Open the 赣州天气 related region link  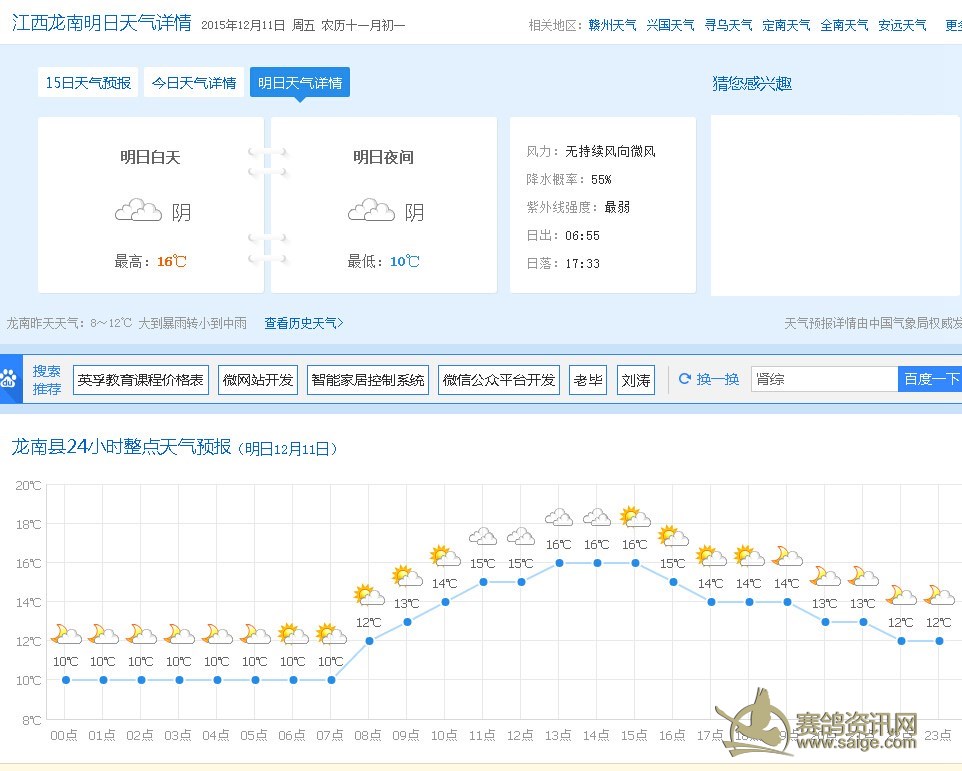(612, 25)
